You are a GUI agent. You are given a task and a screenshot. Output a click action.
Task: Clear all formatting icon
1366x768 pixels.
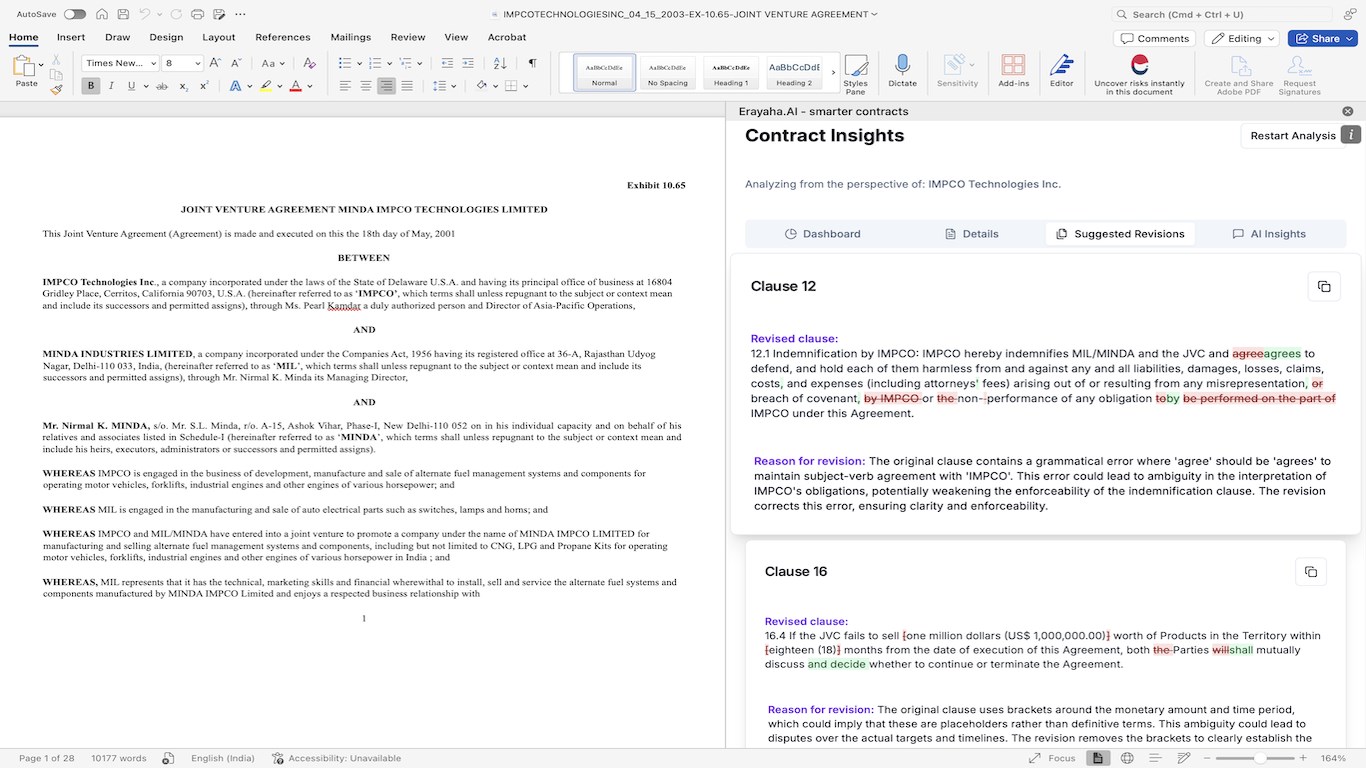(x=310, y=63)
